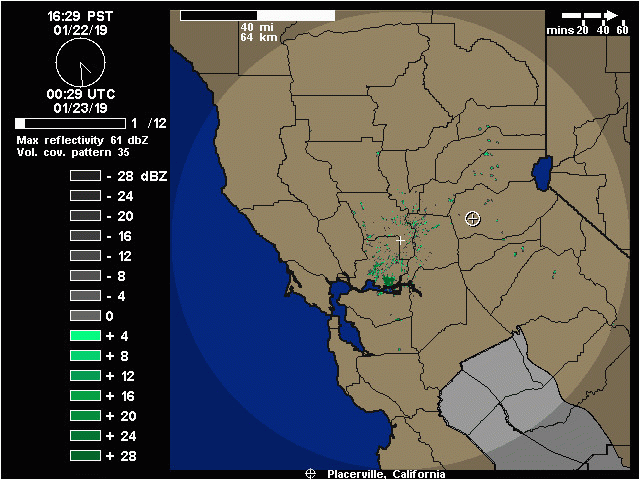Select the -8 dBZ color swatch
The width and height of the screenshot is (640, 480).
85,276
